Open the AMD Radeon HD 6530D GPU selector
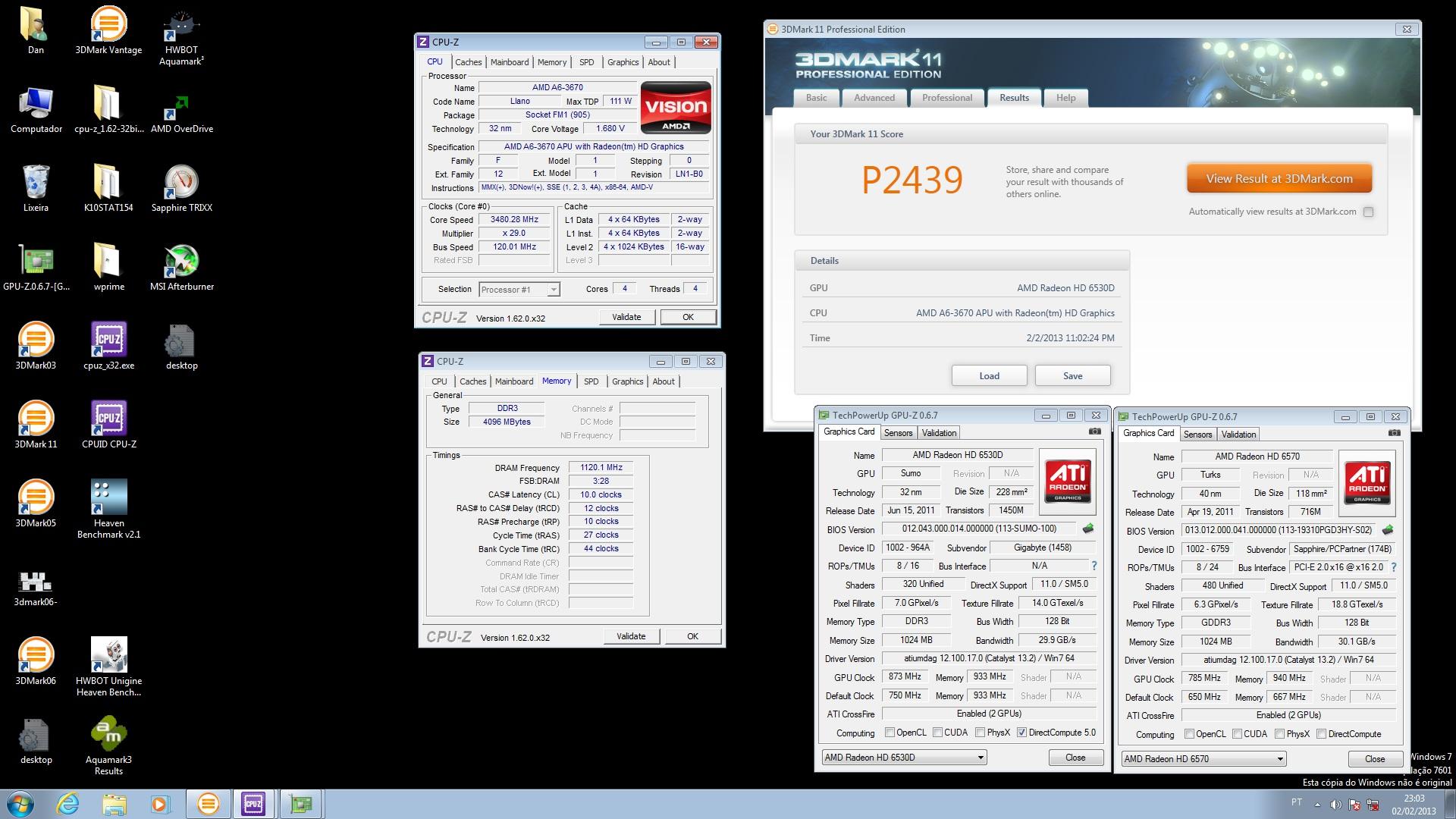Screen dimensions: 1456x819 click(904, 758)
